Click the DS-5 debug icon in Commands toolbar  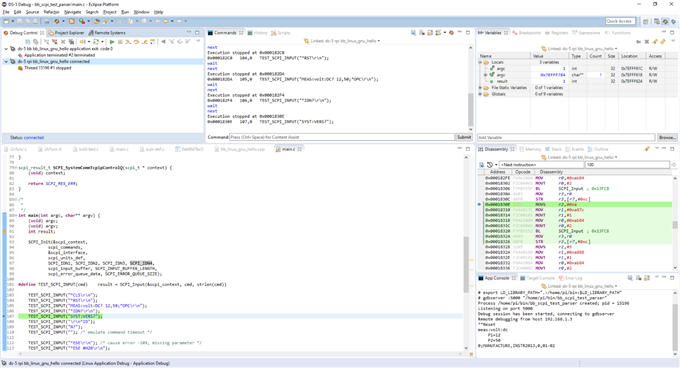(x=451, y=33)
